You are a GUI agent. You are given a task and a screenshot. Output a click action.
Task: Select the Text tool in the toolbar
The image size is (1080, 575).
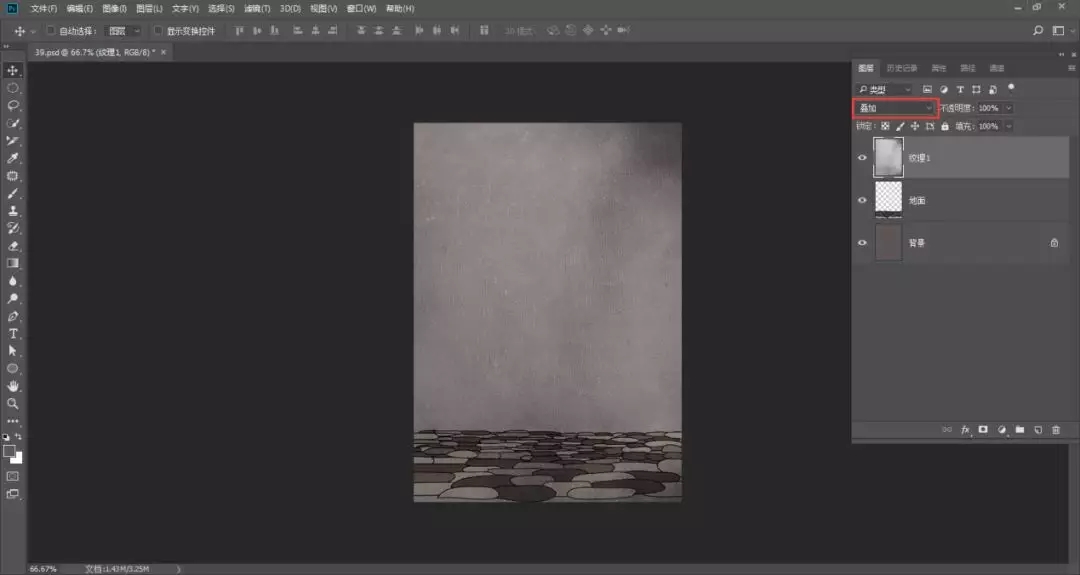pyautogui.click(x=13, y=333)
